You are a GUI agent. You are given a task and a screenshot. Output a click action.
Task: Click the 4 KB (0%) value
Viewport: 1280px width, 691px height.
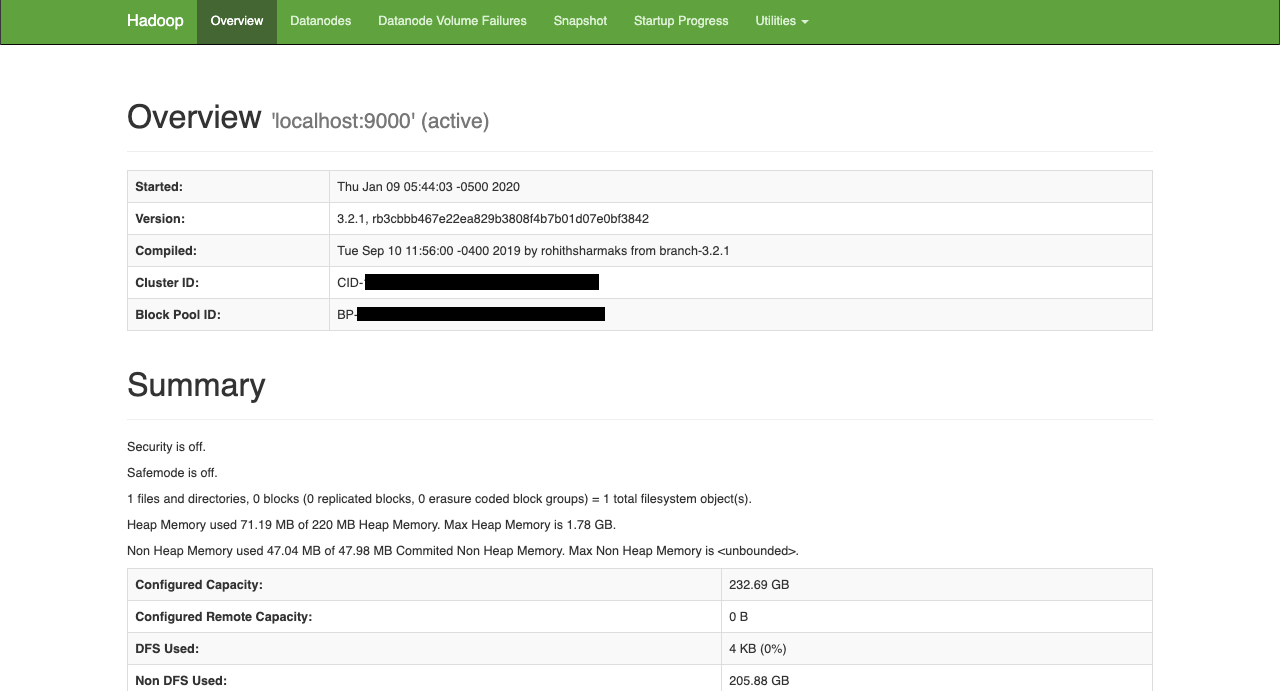click(758, 649)
